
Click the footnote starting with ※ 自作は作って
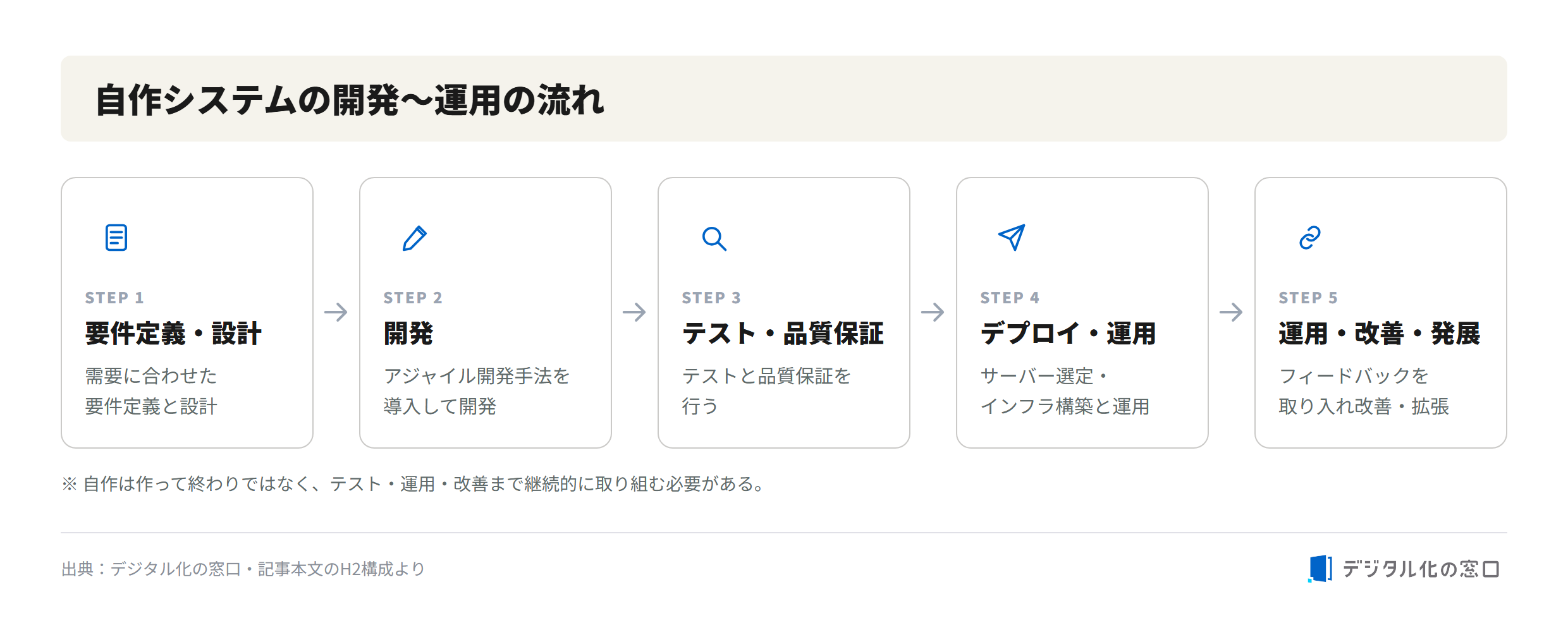tap(414, 484)
